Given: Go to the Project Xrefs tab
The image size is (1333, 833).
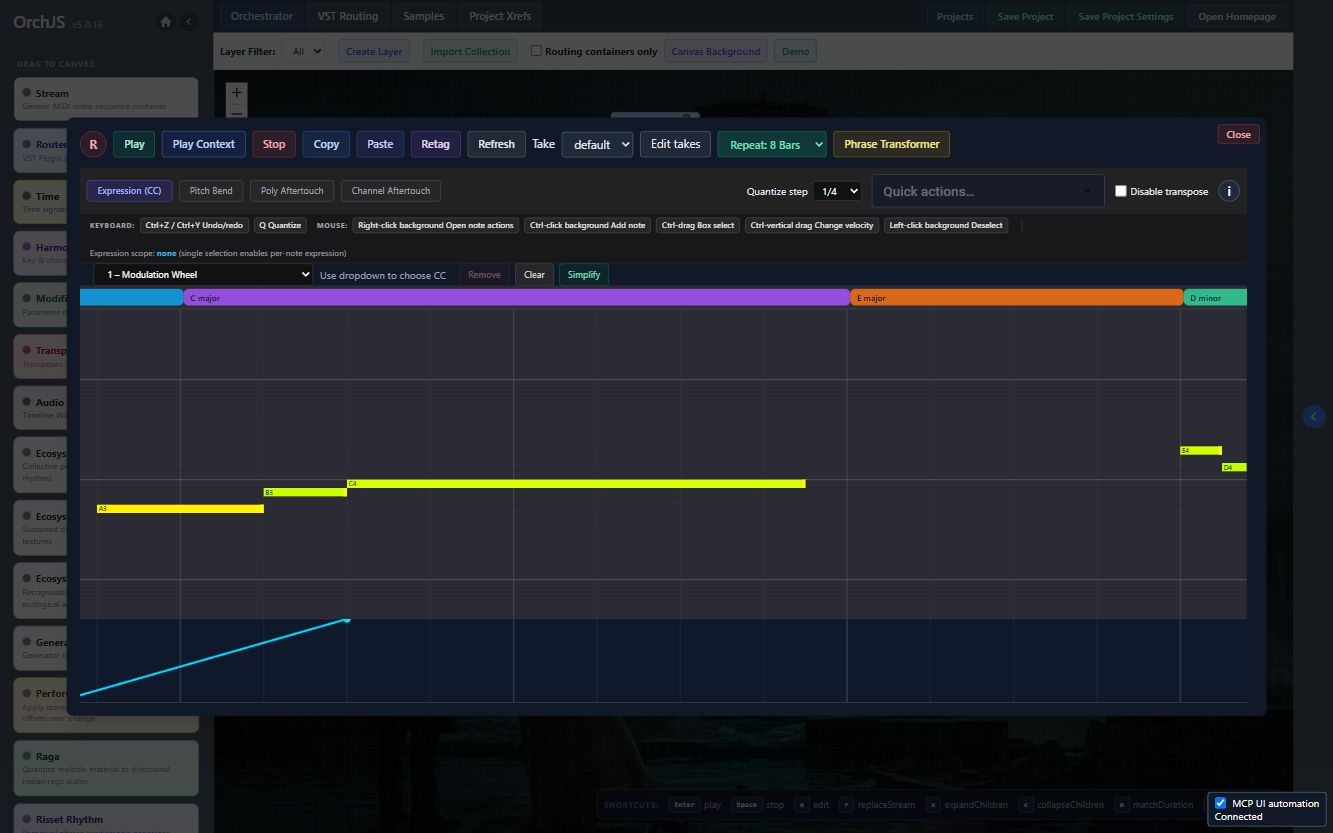Looking at the screenshot, I should pos(500,16).
